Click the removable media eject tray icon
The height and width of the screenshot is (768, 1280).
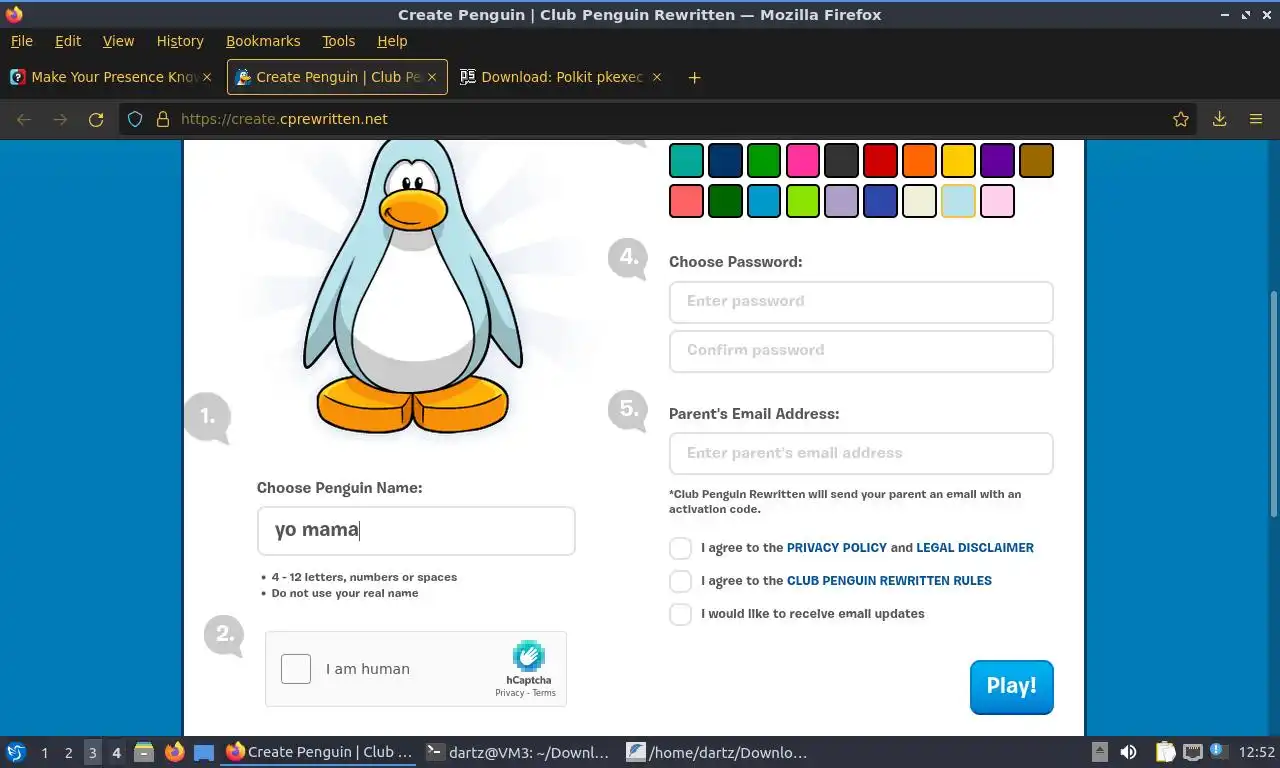coord(1099,752)
